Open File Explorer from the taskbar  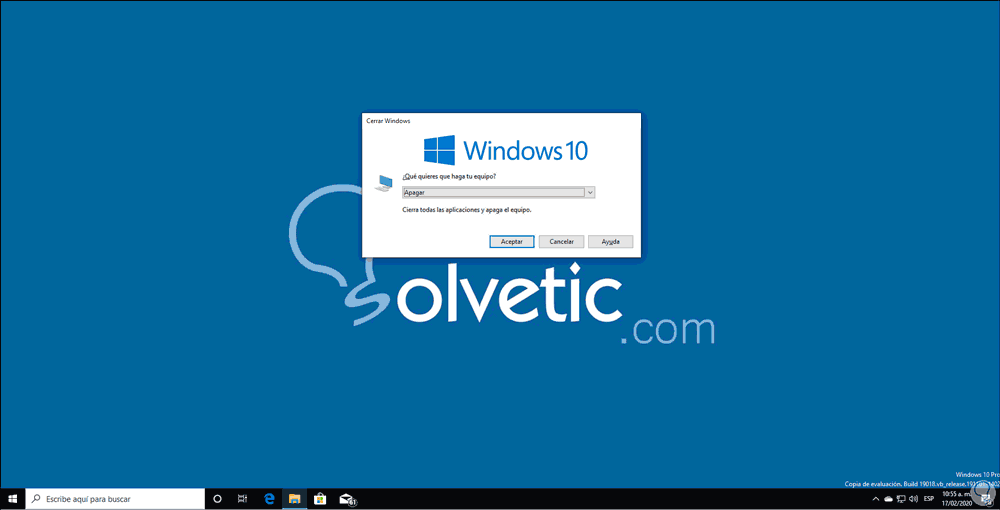pyautogui.click(x=294, y=499)
